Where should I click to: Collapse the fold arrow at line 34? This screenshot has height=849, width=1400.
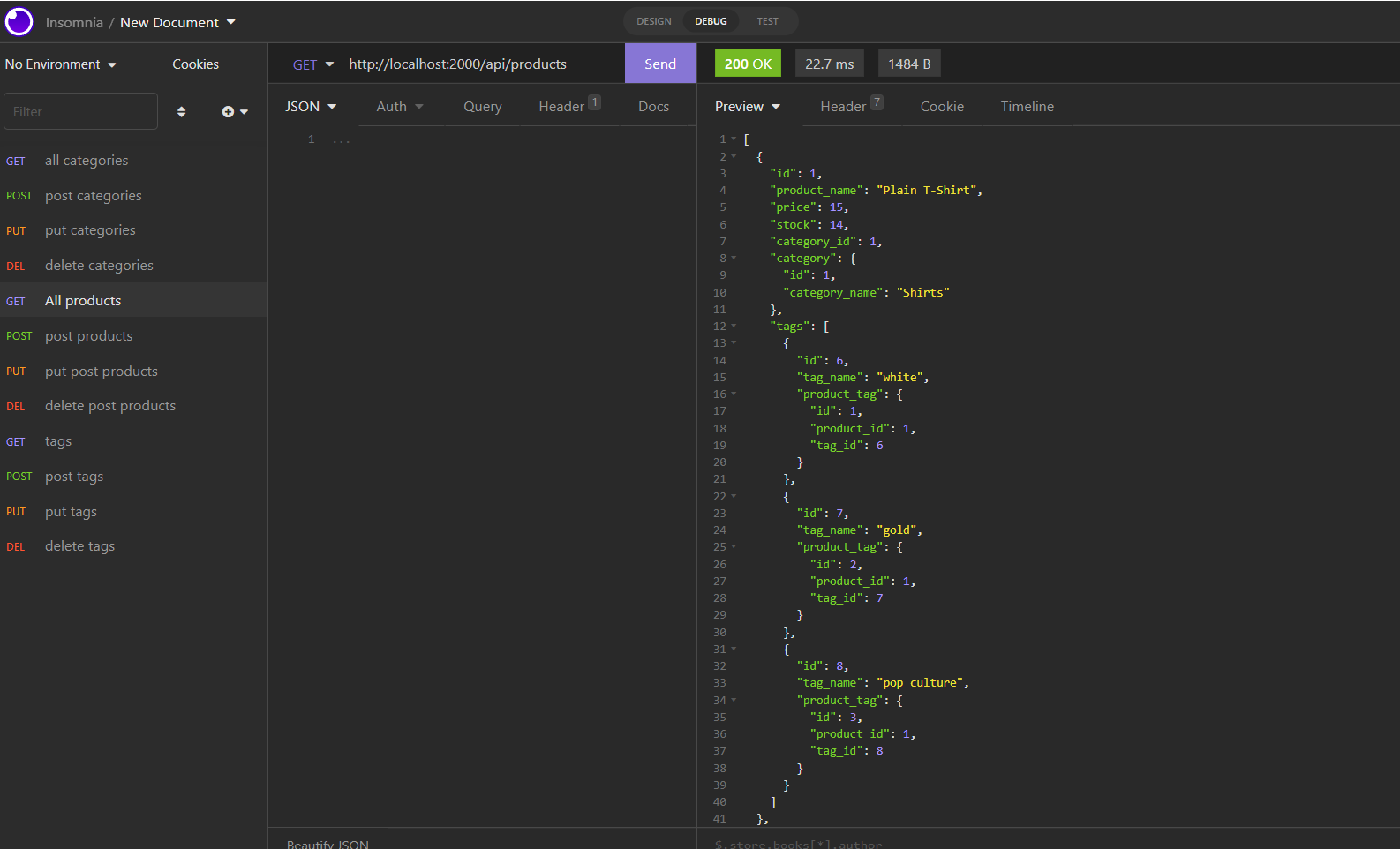[x=734, y=701]
